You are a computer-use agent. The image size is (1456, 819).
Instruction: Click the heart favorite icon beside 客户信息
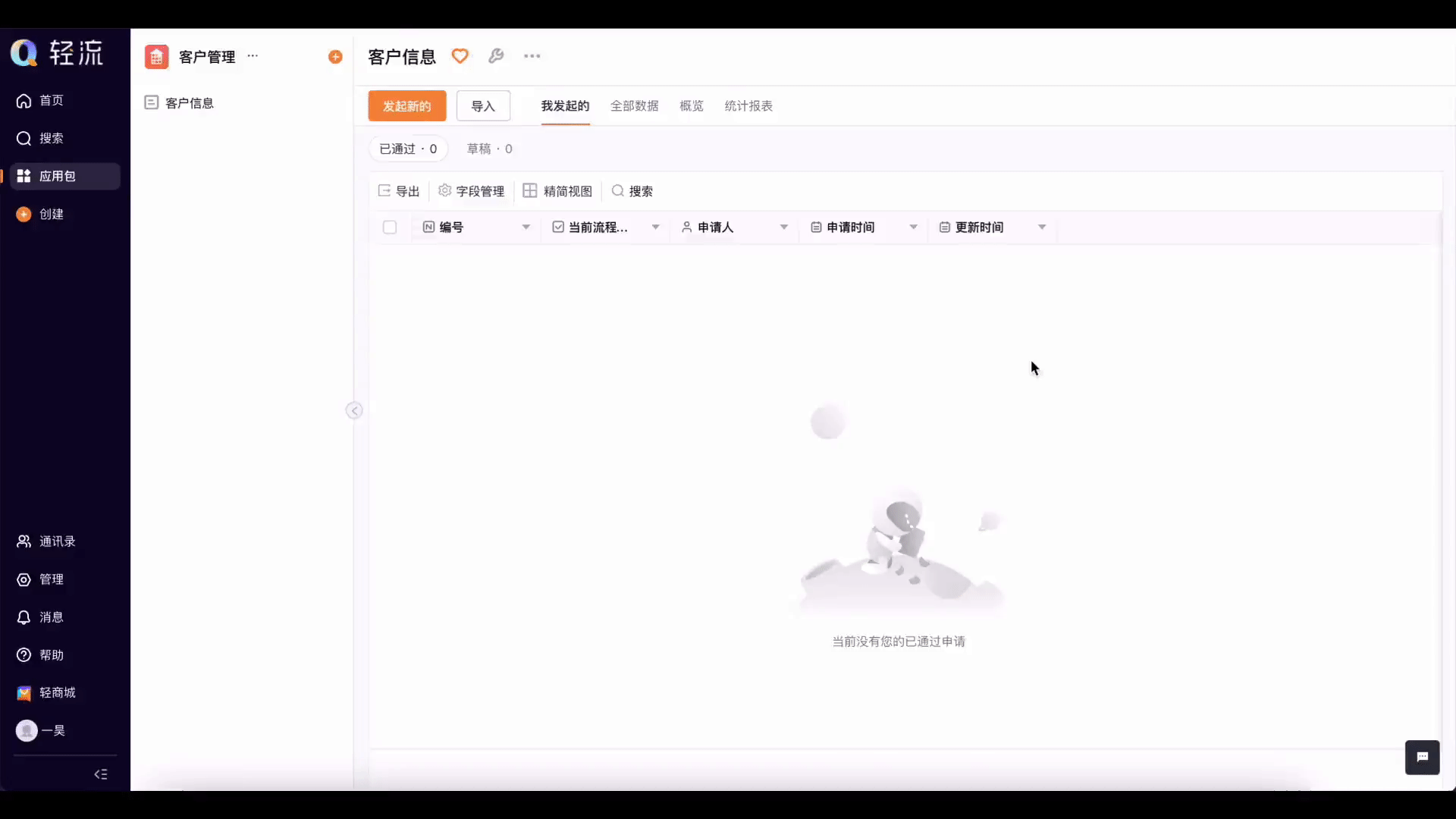click(x=460, y=56)
